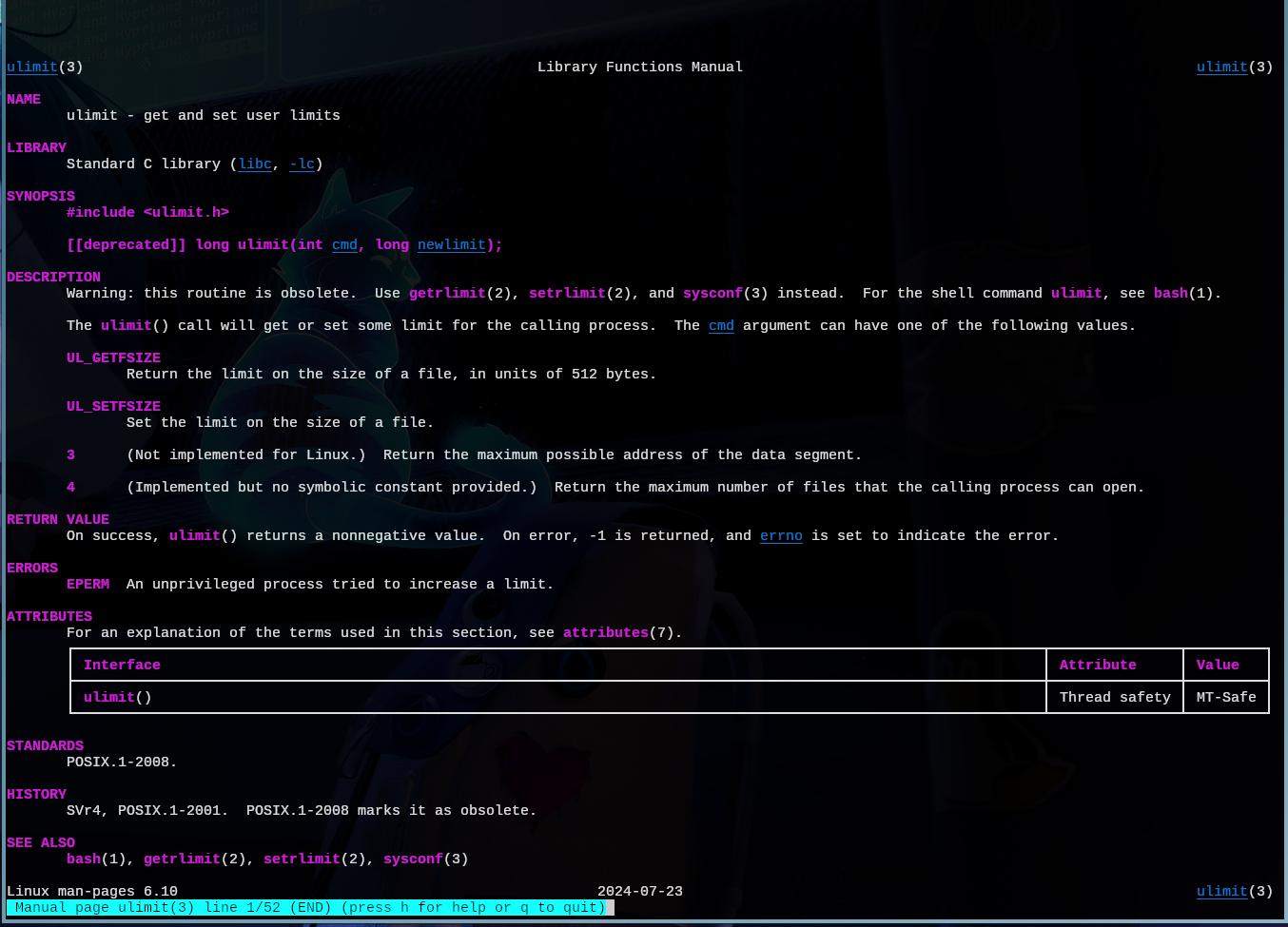The height and width of the screenshot is (927, 1288).
Task: Click the 'Linux man-pages 6.10' footer text
Action: pyautogui.click(x=92, y=892)
